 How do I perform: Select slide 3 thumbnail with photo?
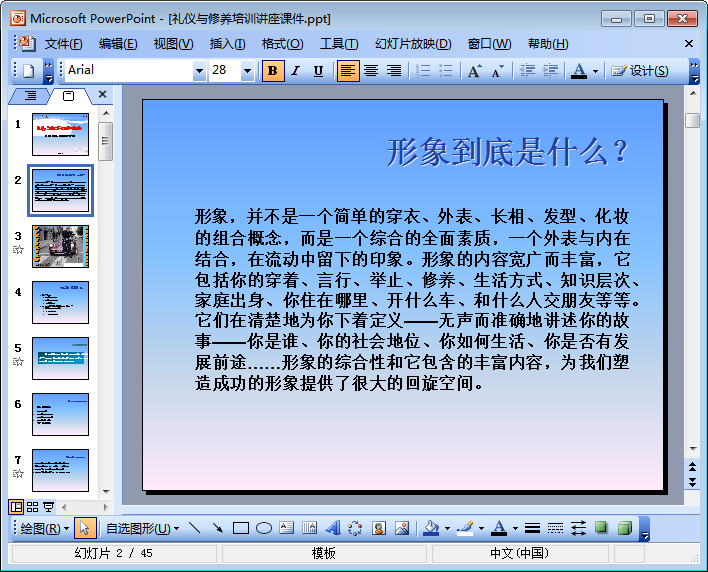pos(61,246)
